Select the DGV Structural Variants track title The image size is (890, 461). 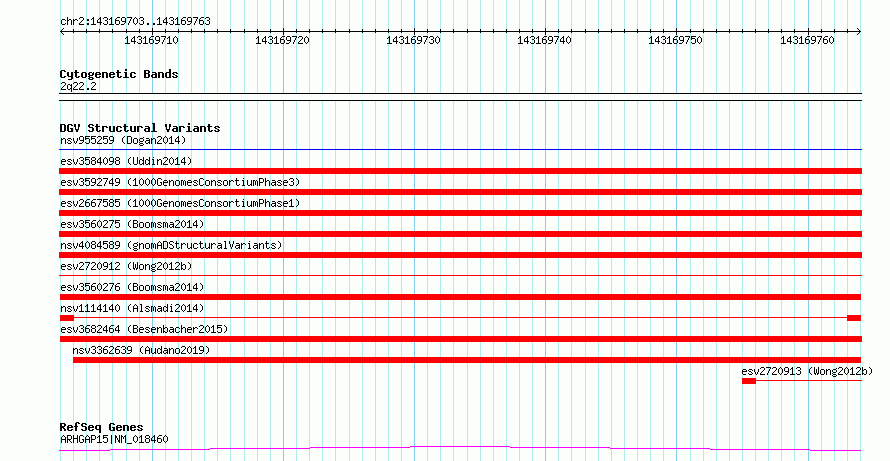point(140,128)
